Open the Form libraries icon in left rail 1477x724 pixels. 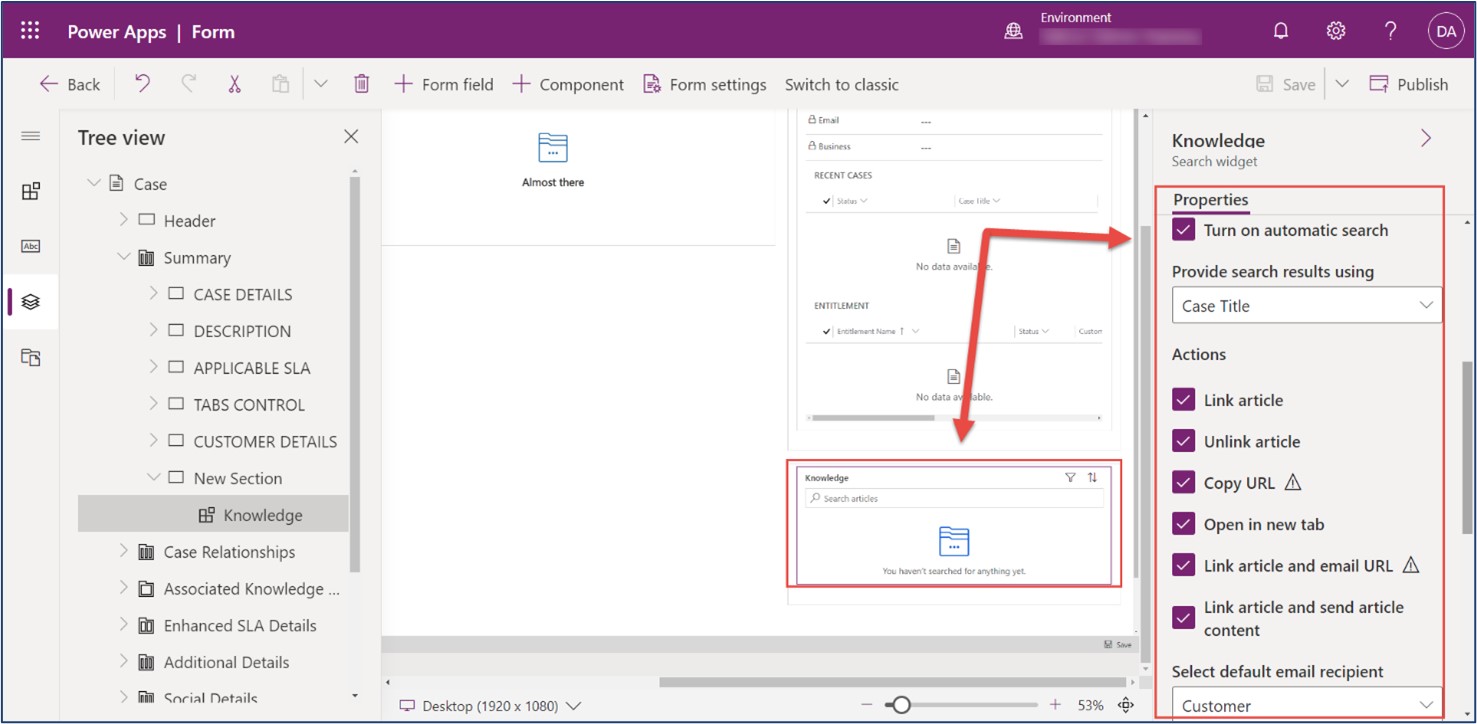click(31, 357)
